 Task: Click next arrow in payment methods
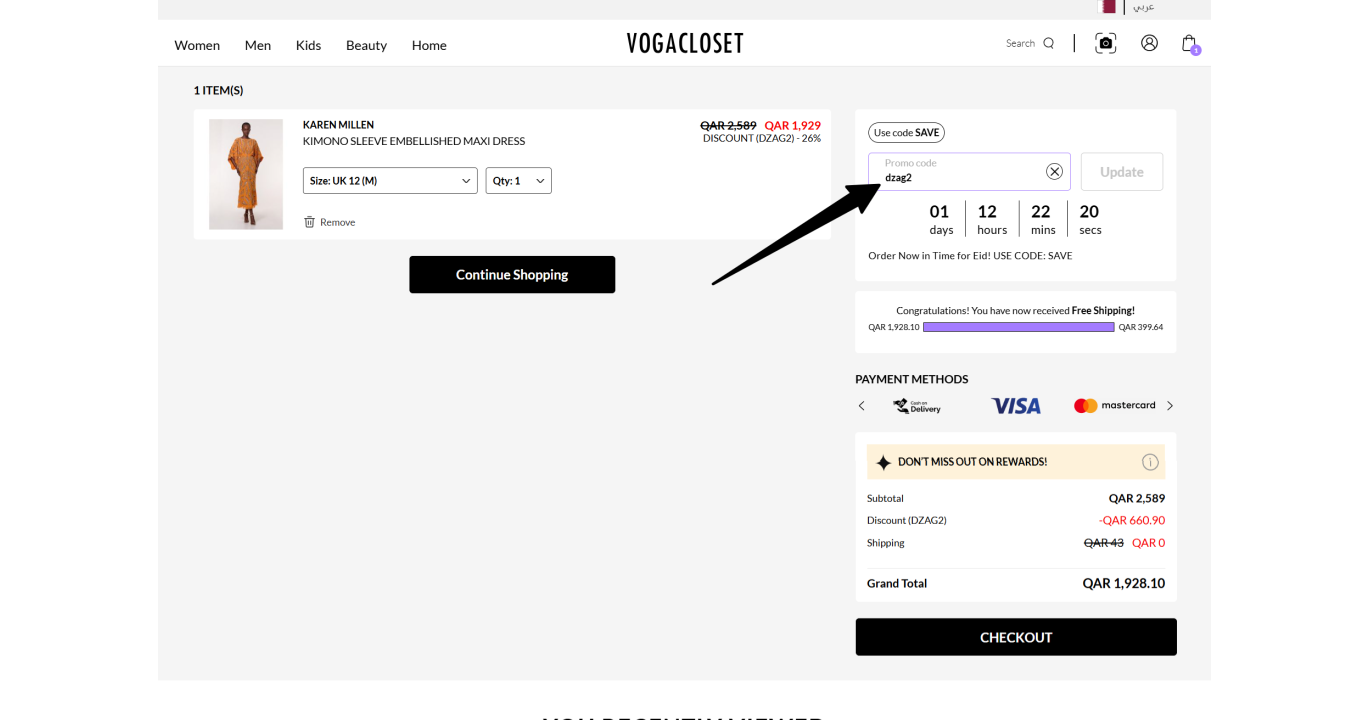1170,405
